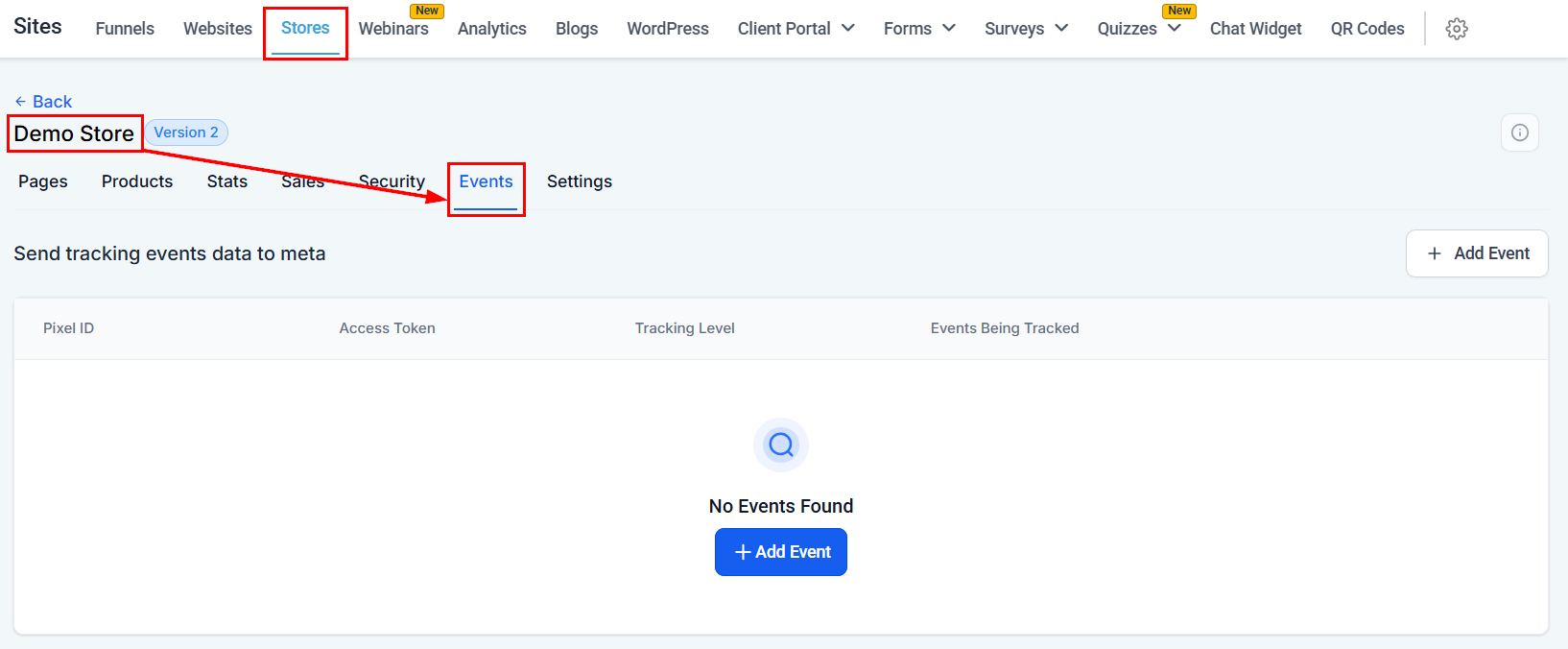Open the Websites section
The height and width of the screenshot is (649, 1568).
pos(218,29)
